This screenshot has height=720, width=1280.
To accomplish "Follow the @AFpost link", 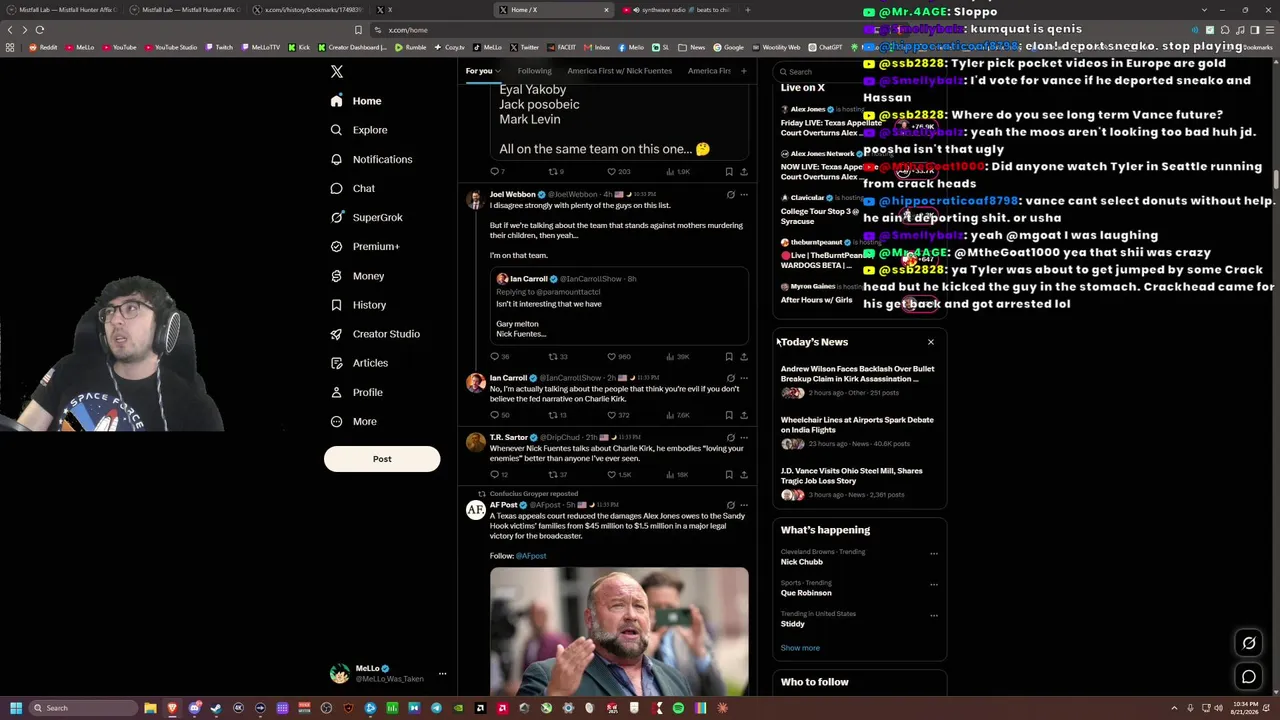I will pyautogui.click(x=531, y=556).
